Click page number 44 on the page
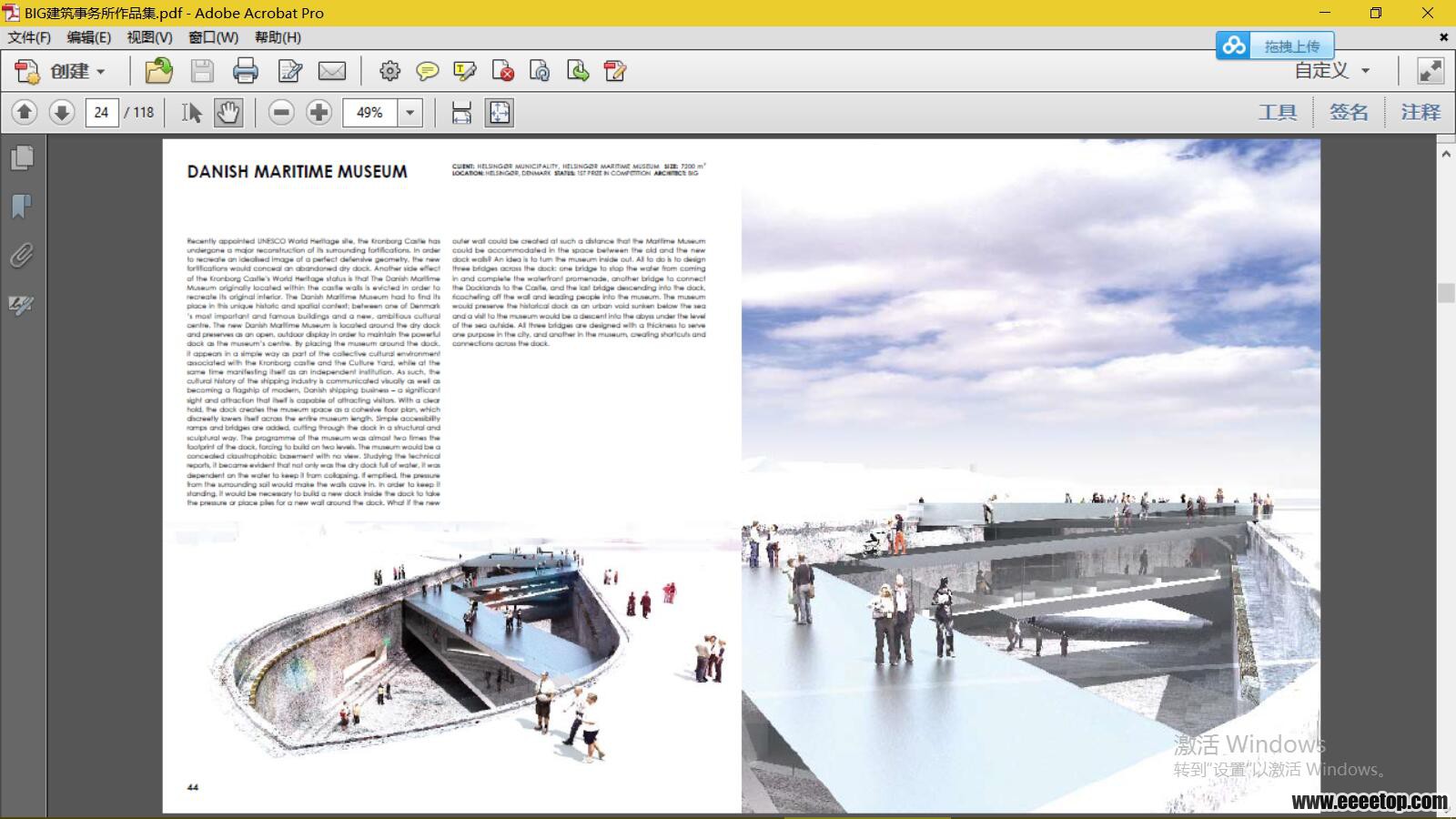1456x819 pixels. click(192, 787)
